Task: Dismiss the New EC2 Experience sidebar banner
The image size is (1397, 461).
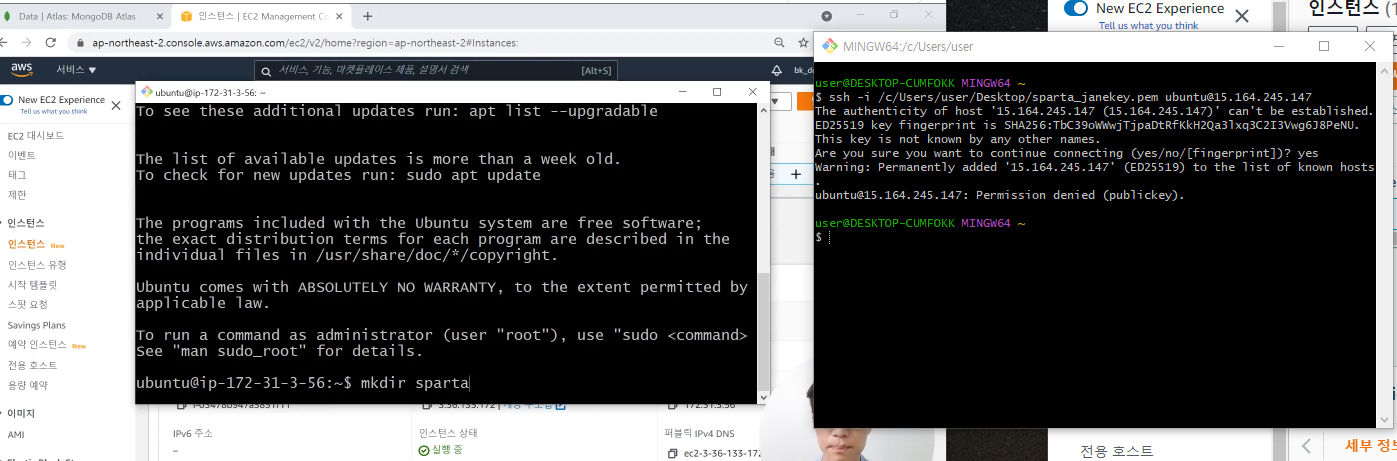Action: [x=118, y=105]
